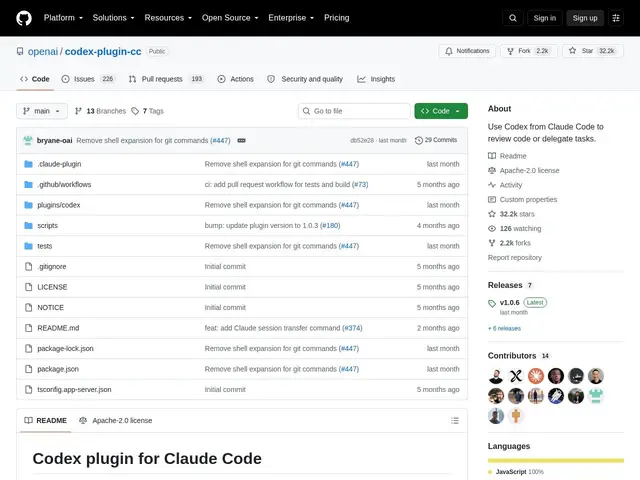Click Report repository link
This screenshot has width=640, height=480.
point(515,258)
